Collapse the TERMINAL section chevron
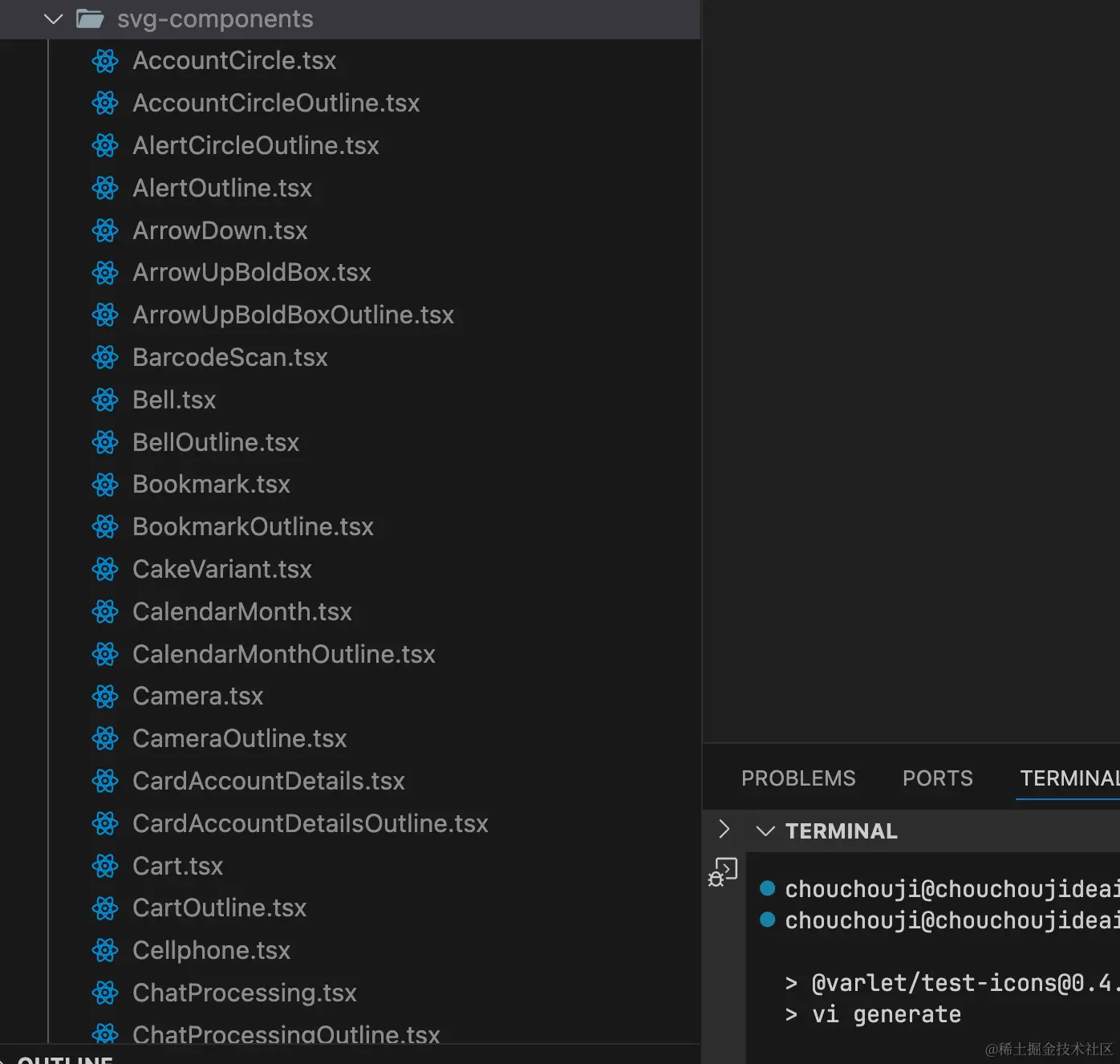 [x=765, y=831]
